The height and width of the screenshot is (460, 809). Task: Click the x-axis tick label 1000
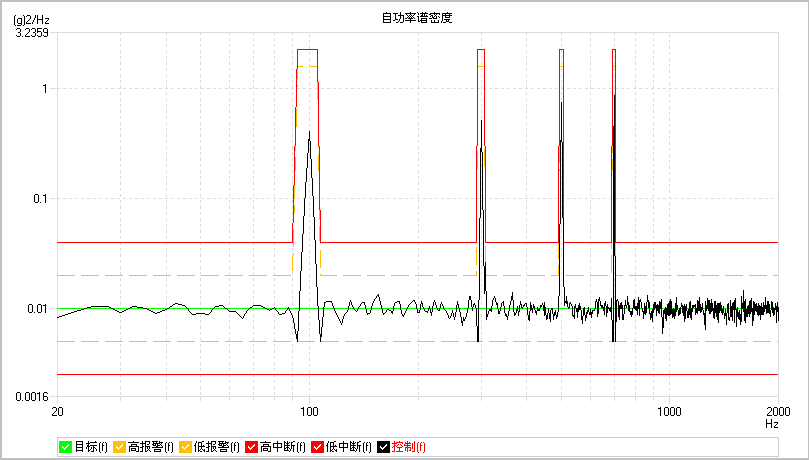point(669,412)
